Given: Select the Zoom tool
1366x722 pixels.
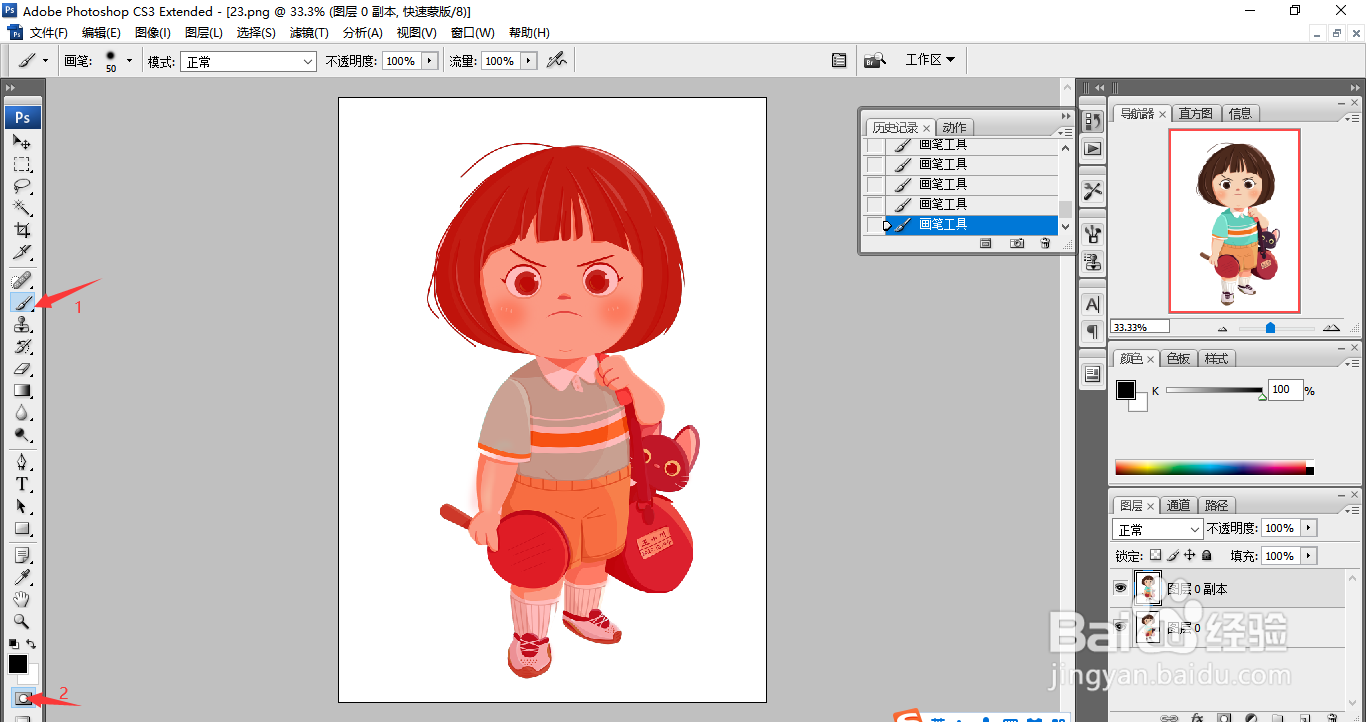Looking at the screenshot, I should (x=22, y=621).
